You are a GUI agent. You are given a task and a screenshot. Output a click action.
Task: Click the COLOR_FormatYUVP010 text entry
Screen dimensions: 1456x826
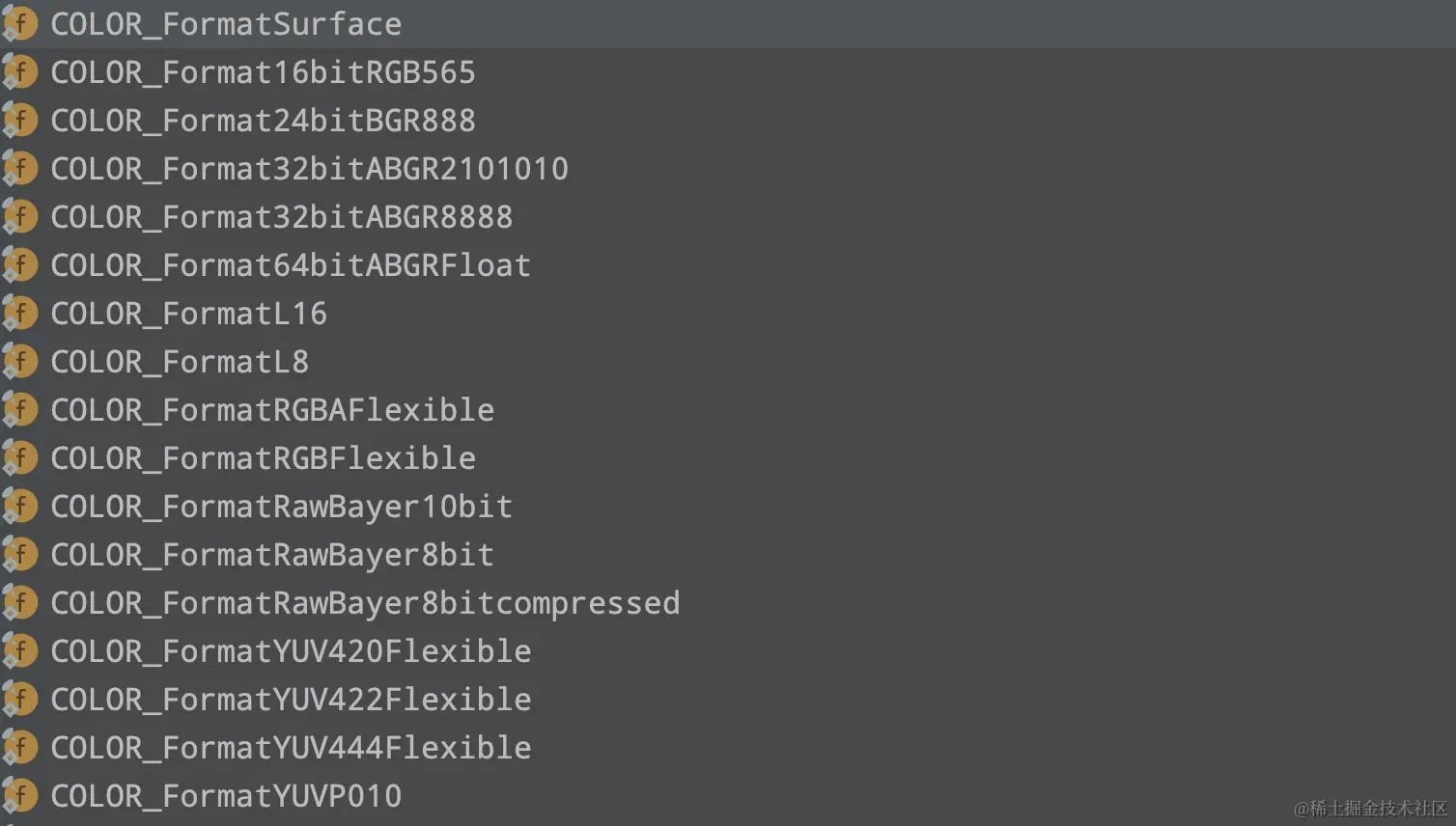(226, 796)
